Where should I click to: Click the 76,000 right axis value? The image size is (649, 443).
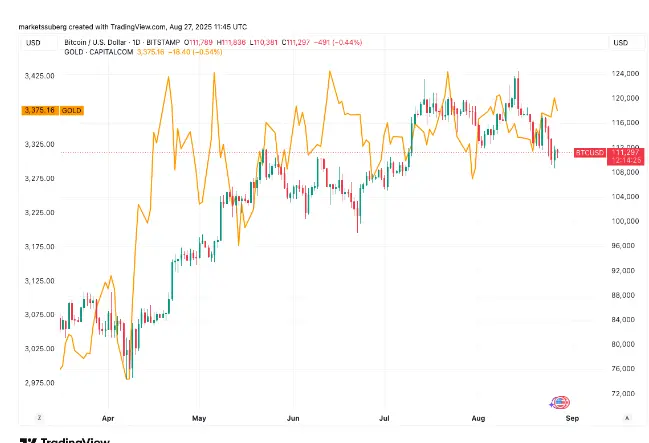coord(623,368)
